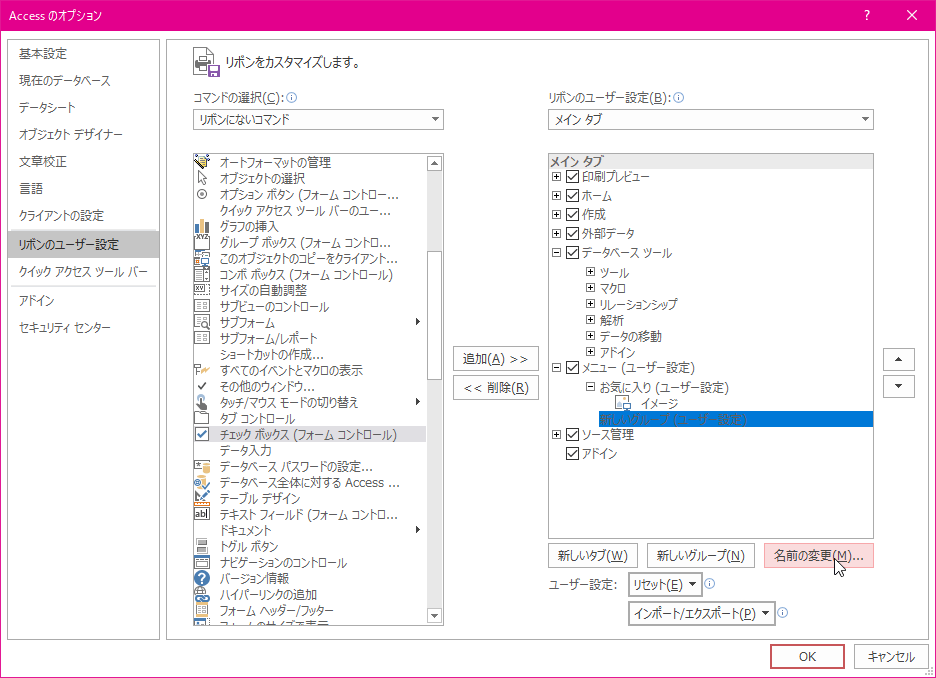Click the move down arrow button
Screen dimensions: 936x678
tap(898, 386)
